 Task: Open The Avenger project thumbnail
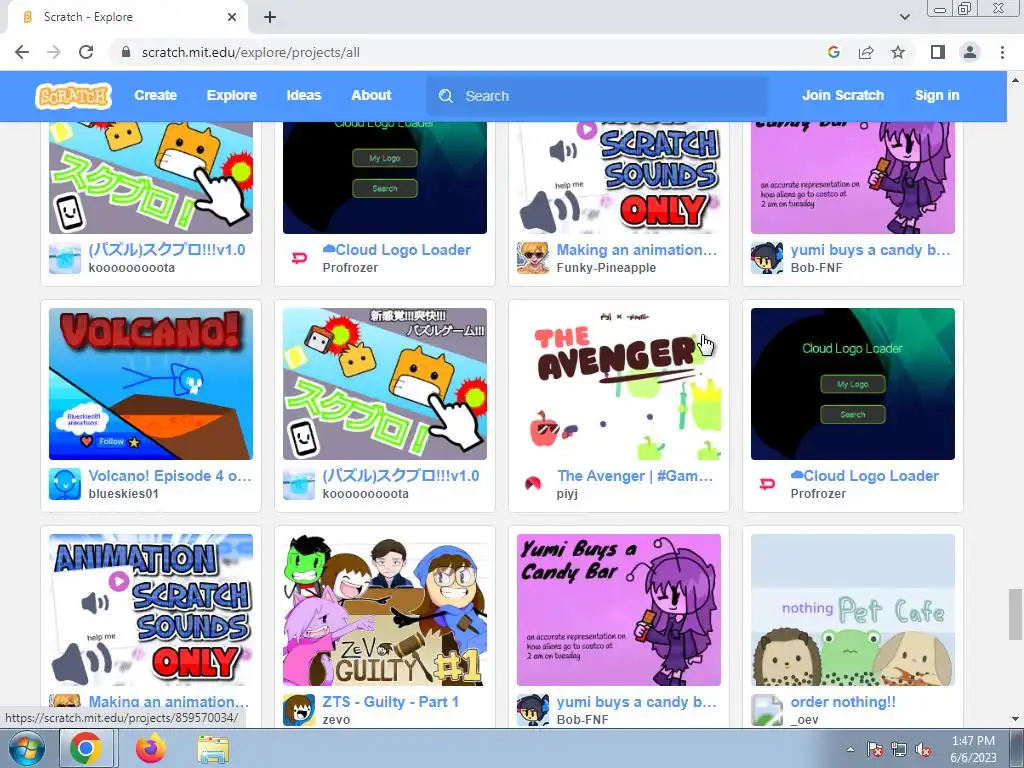point(618,384)
